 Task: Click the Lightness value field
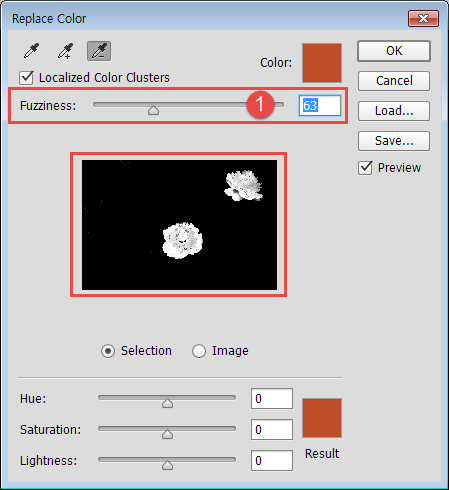pos(272,461)
